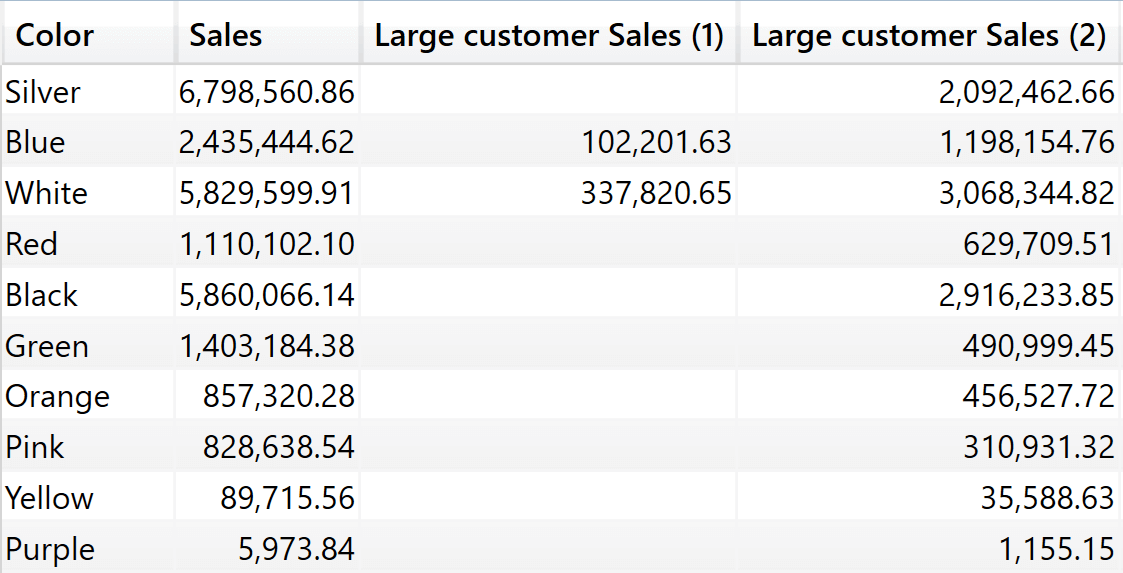Click the 2,092,462.66 Silver value

pyautogui.click(x=1026, y=92)
